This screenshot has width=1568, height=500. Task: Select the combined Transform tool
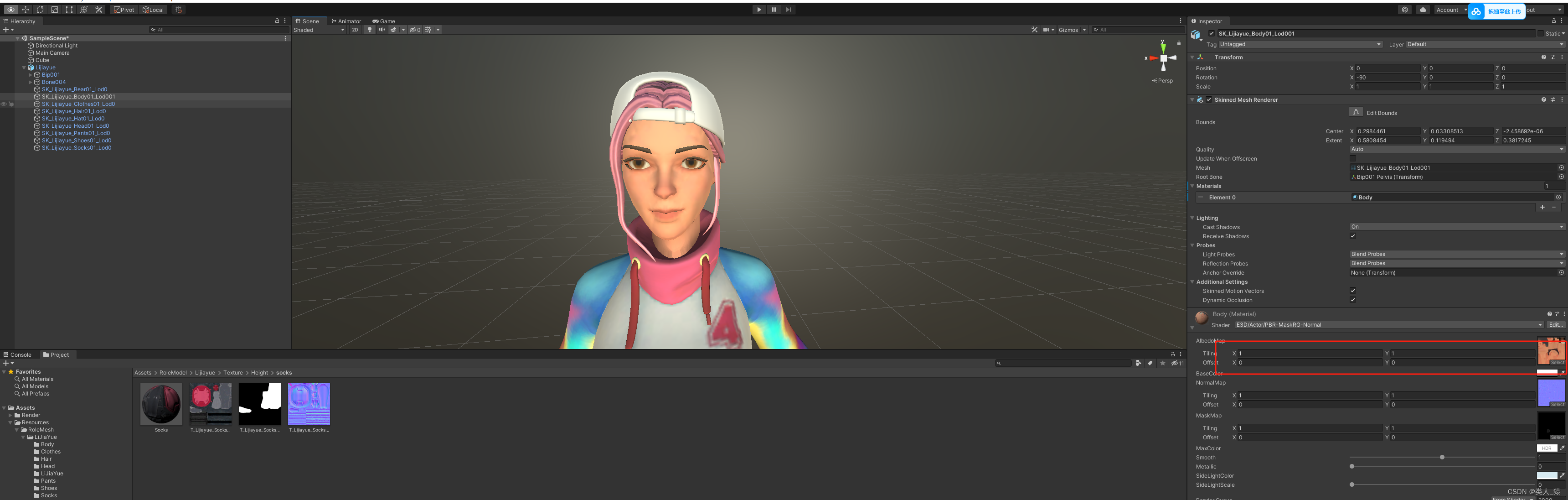tap(84, 10)
